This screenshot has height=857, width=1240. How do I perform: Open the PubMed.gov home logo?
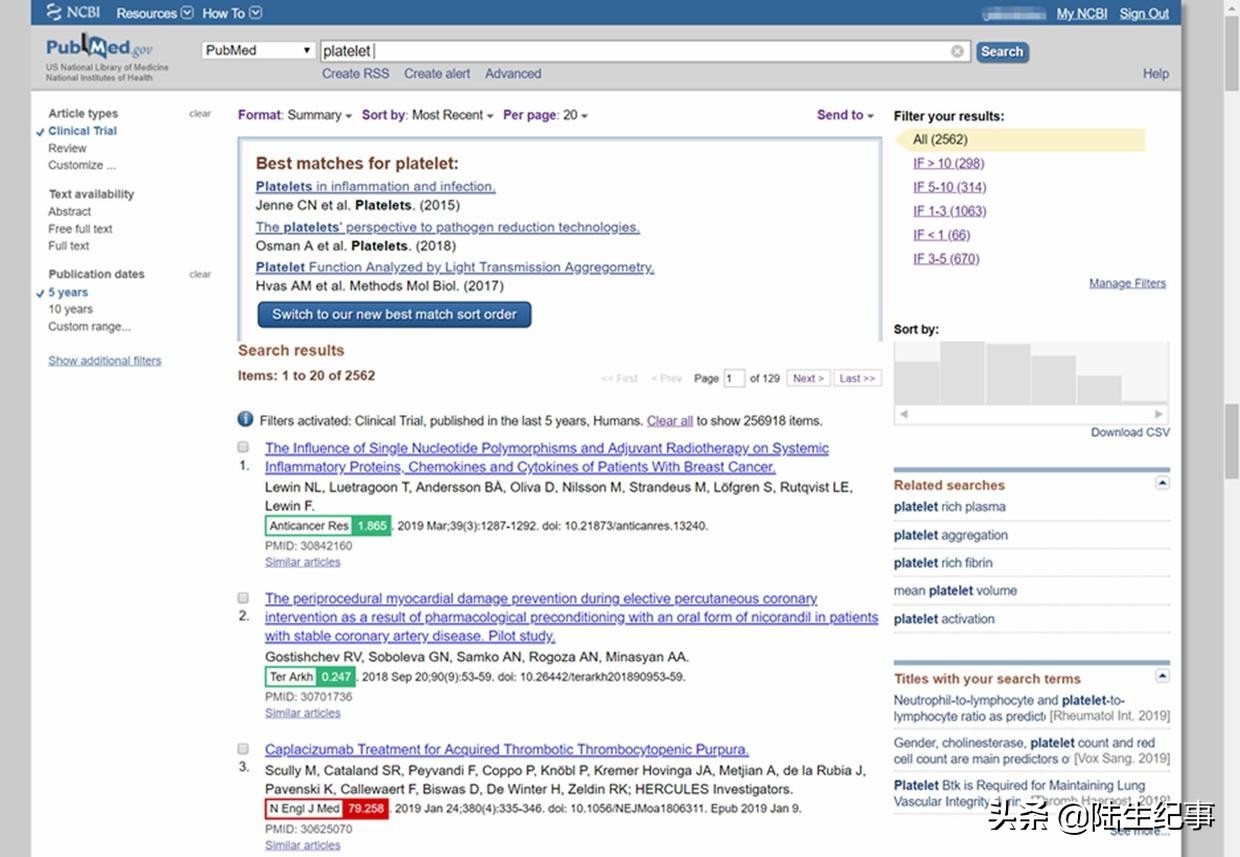[x=100, y=48]
